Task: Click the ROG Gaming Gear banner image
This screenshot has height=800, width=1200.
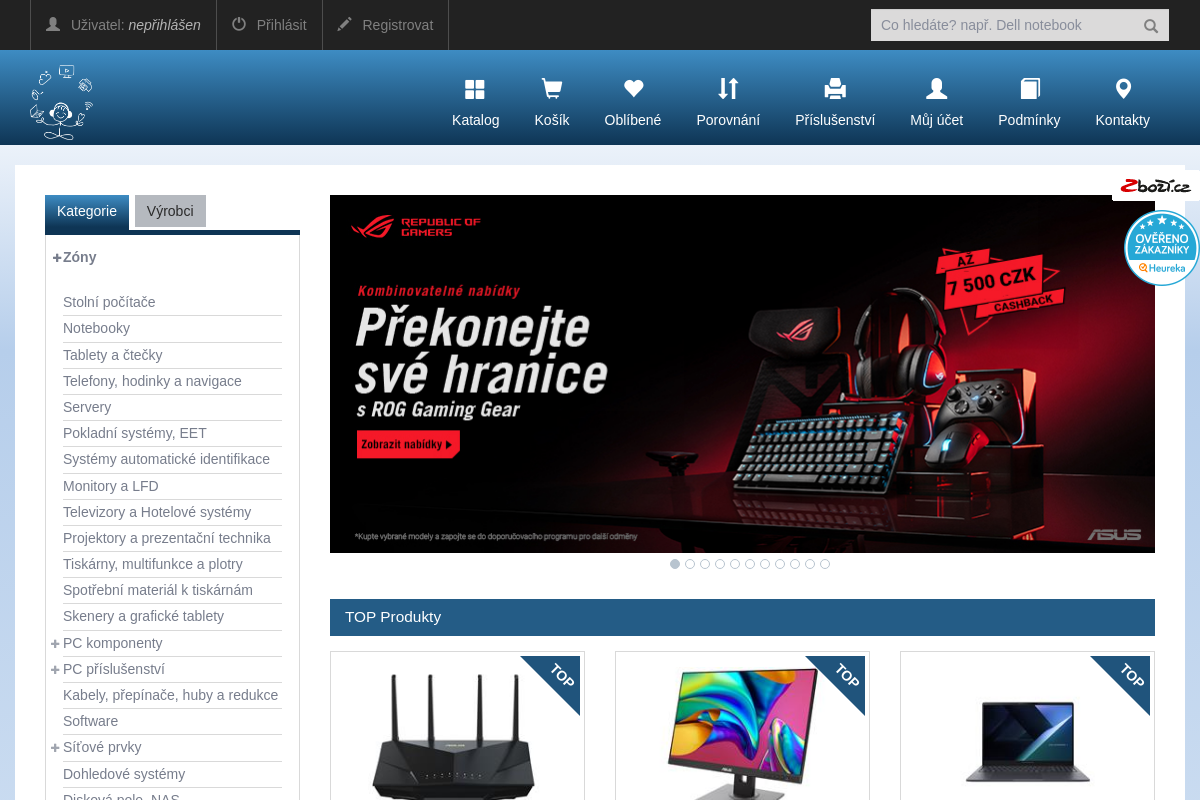Action: coord(742,374)
